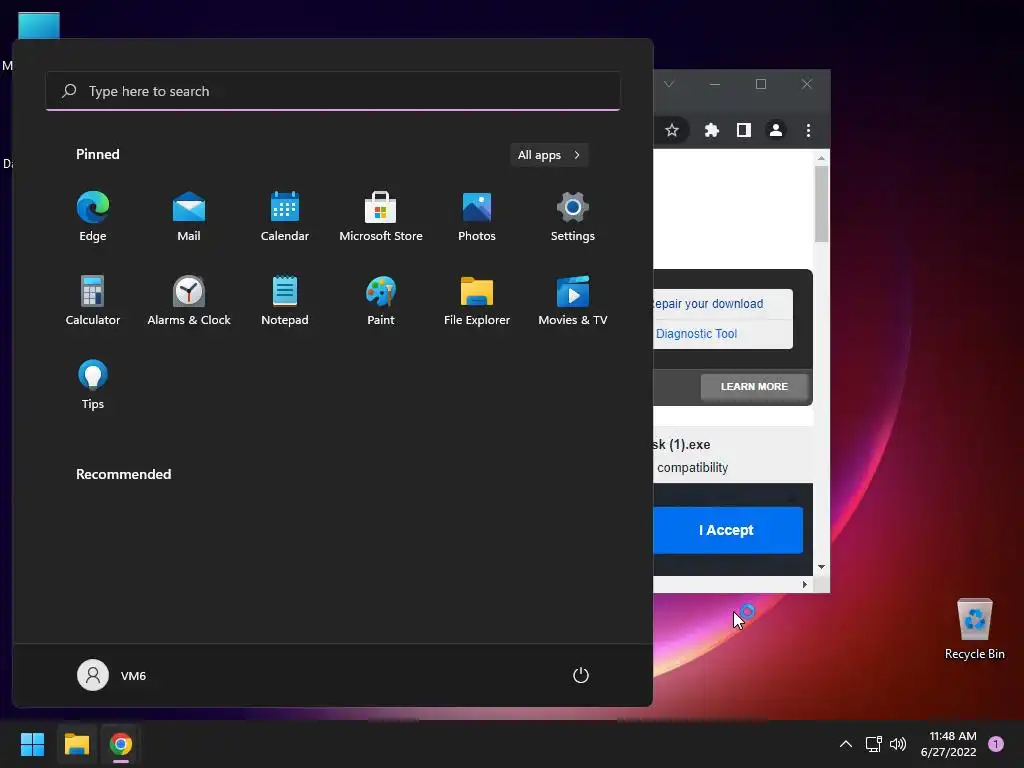1024x768 pixels.
Task: Open the volume control tray icon
Action: pyautogui.click(x=899, y=744)
